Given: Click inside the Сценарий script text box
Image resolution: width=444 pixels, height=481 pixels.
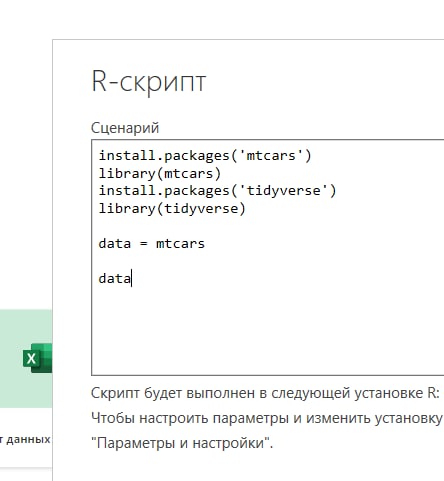Looking at the screenshot, I should click(268, 257).
